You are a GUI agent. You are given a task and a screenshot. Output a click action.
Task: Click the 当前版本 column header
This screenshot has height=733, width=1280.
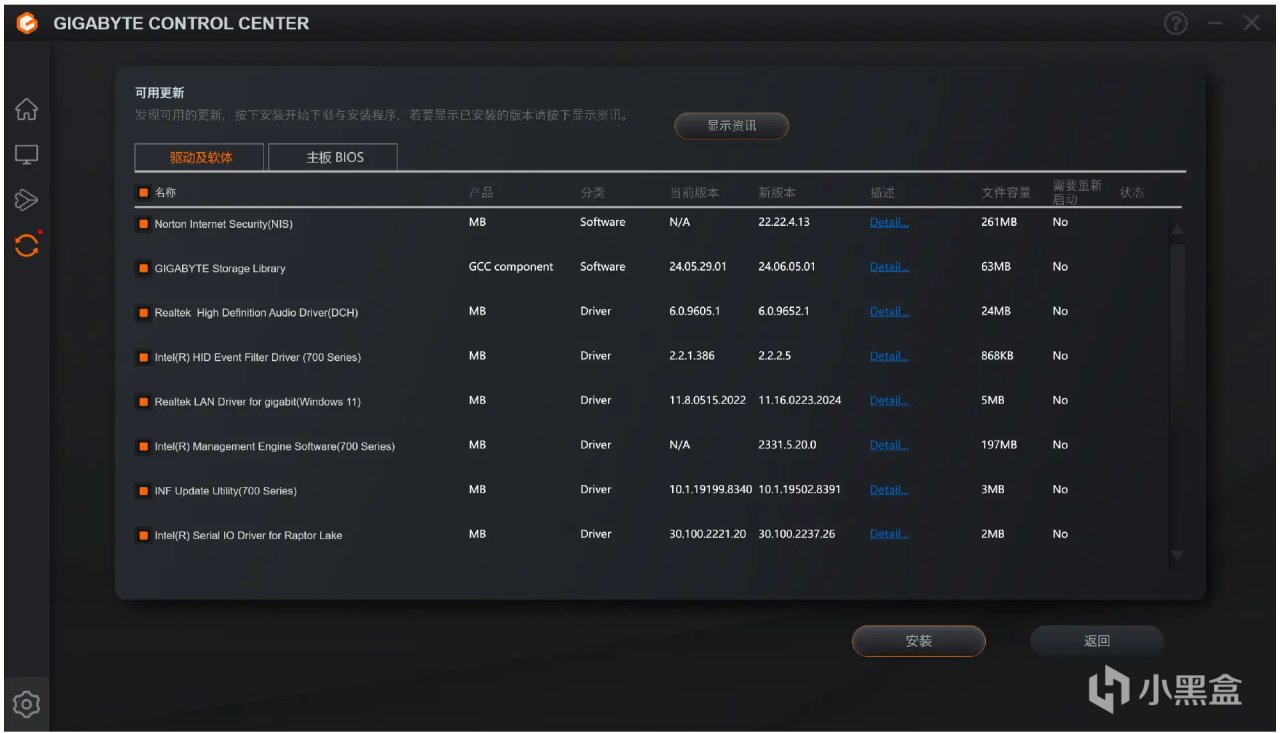[694, 192]
